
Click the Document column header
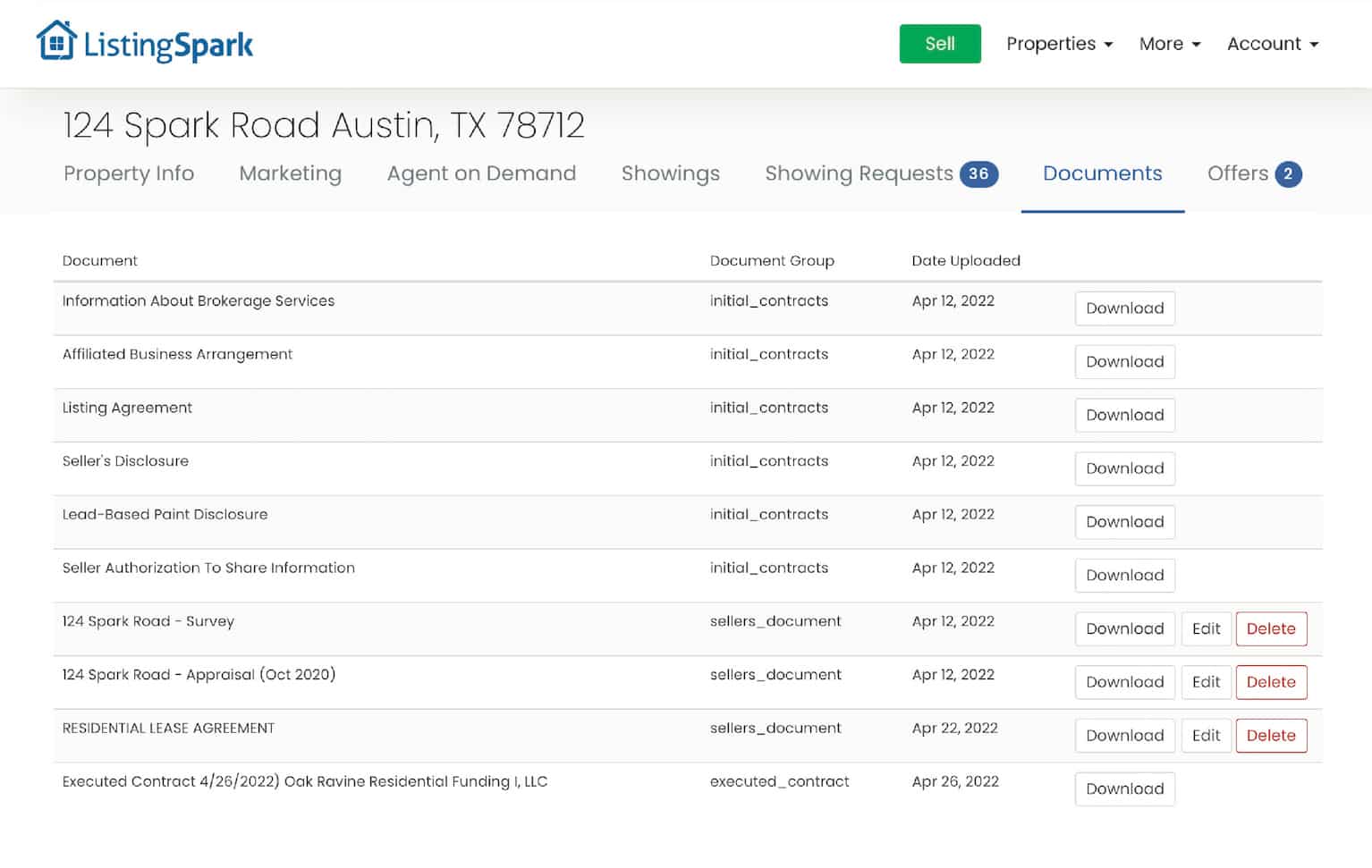[100, 261]
